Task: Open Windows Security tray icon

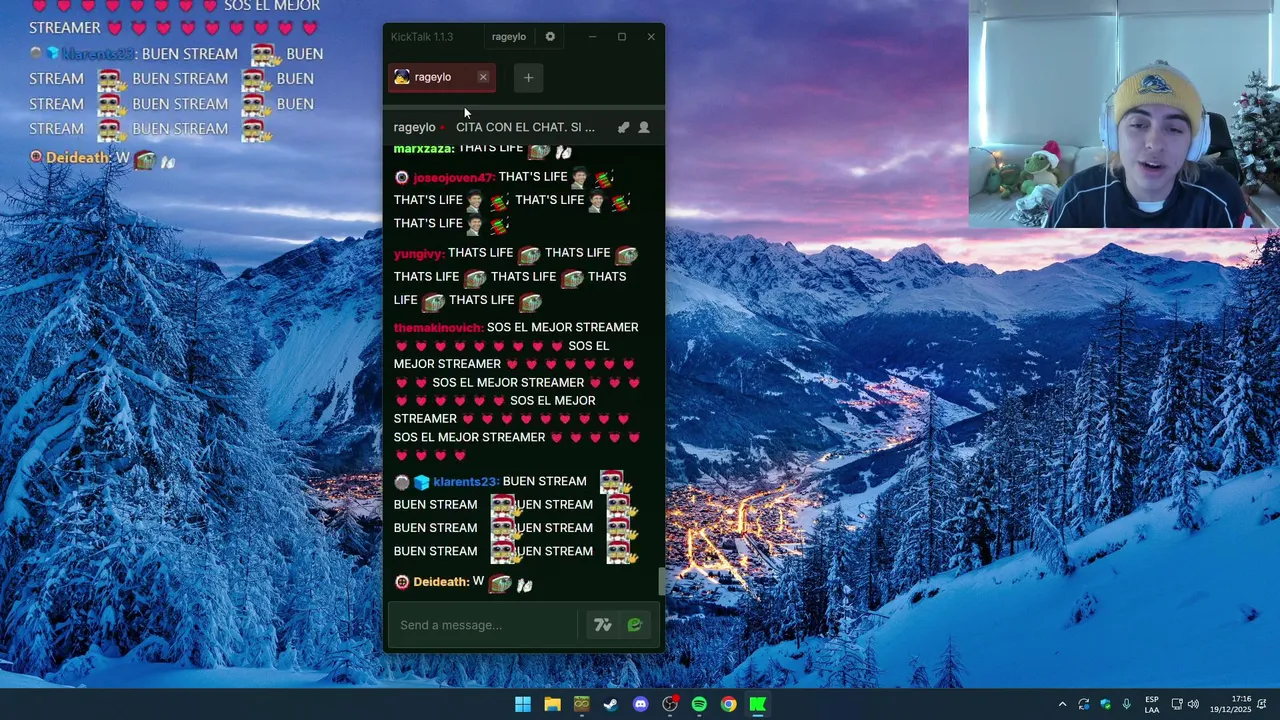Action: click(1105, 705)
